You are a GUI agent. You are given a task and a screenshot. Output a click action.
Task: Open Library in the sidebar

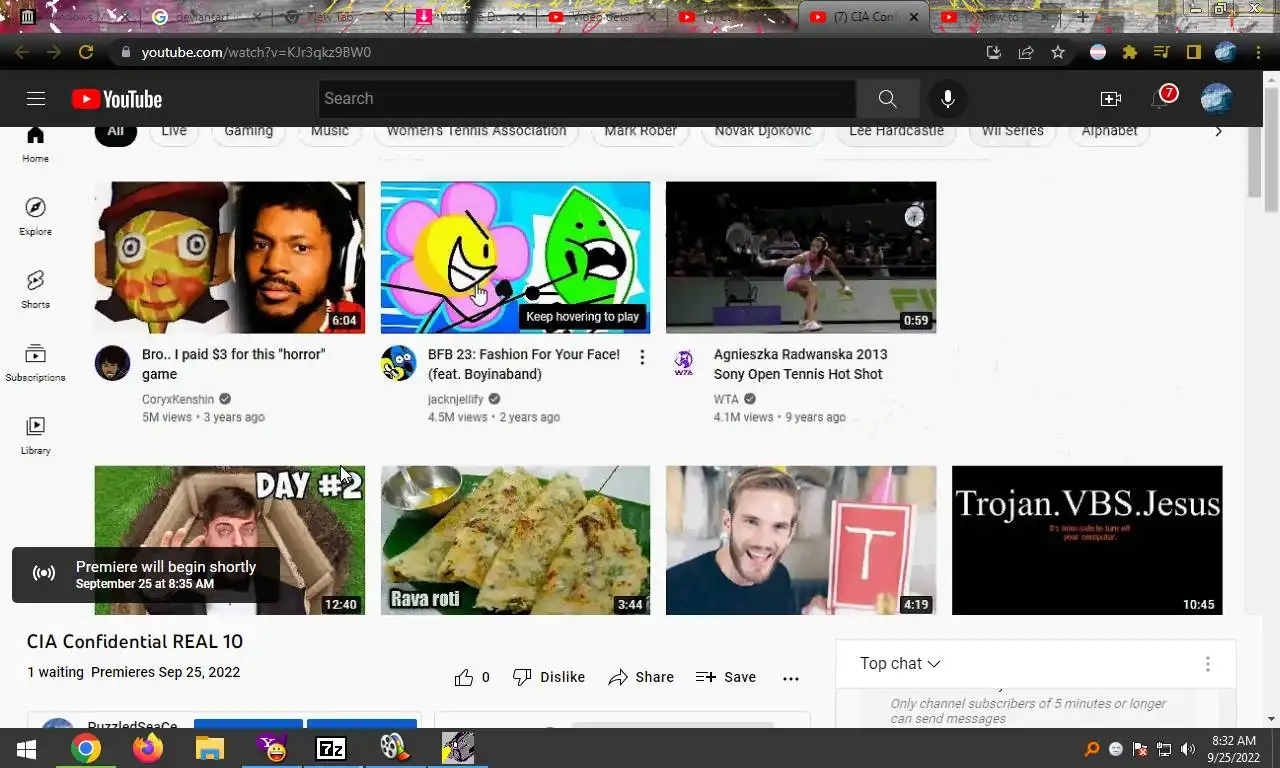coord(35,436)
